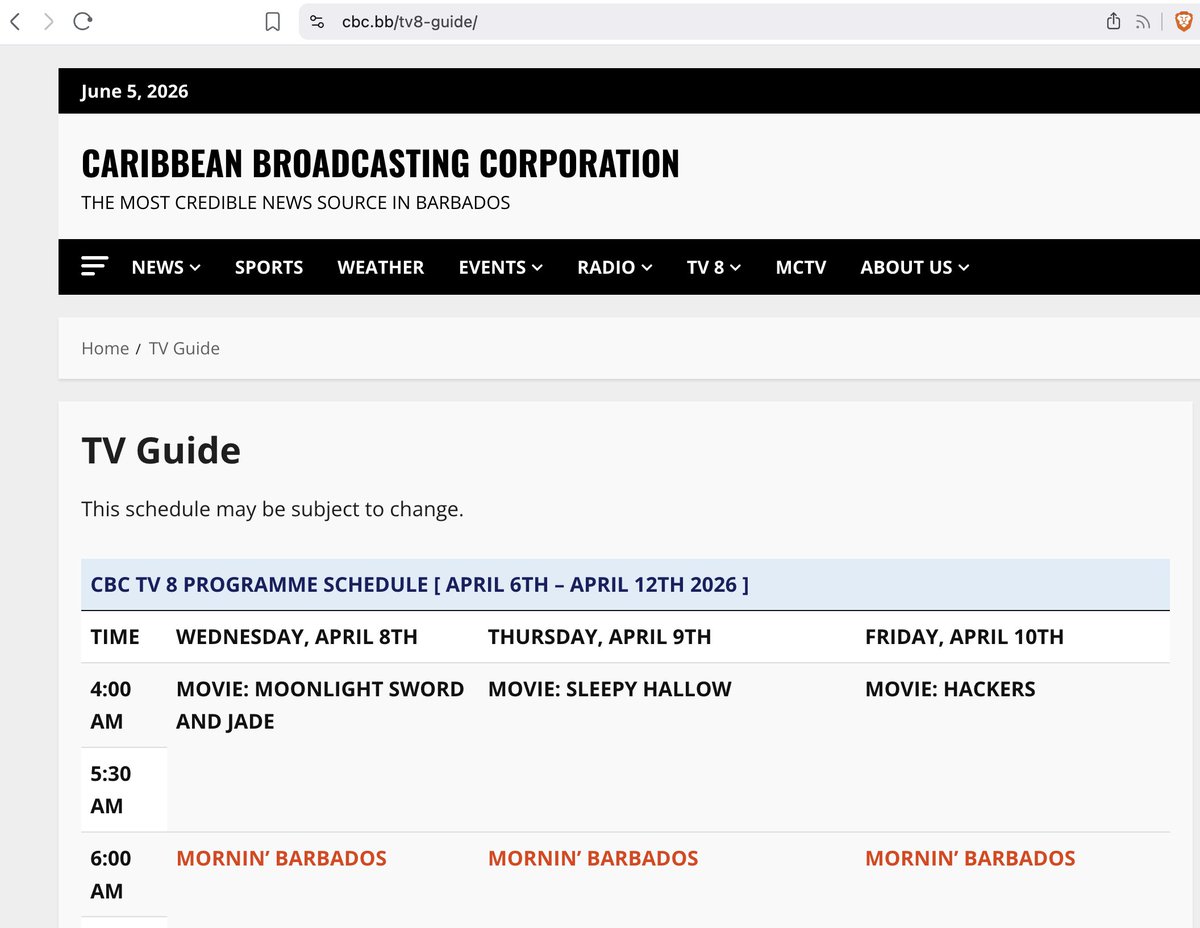Screen dimensions: 1200x928
Task: Click the TV Guide page heading
Action: (161, 450)
